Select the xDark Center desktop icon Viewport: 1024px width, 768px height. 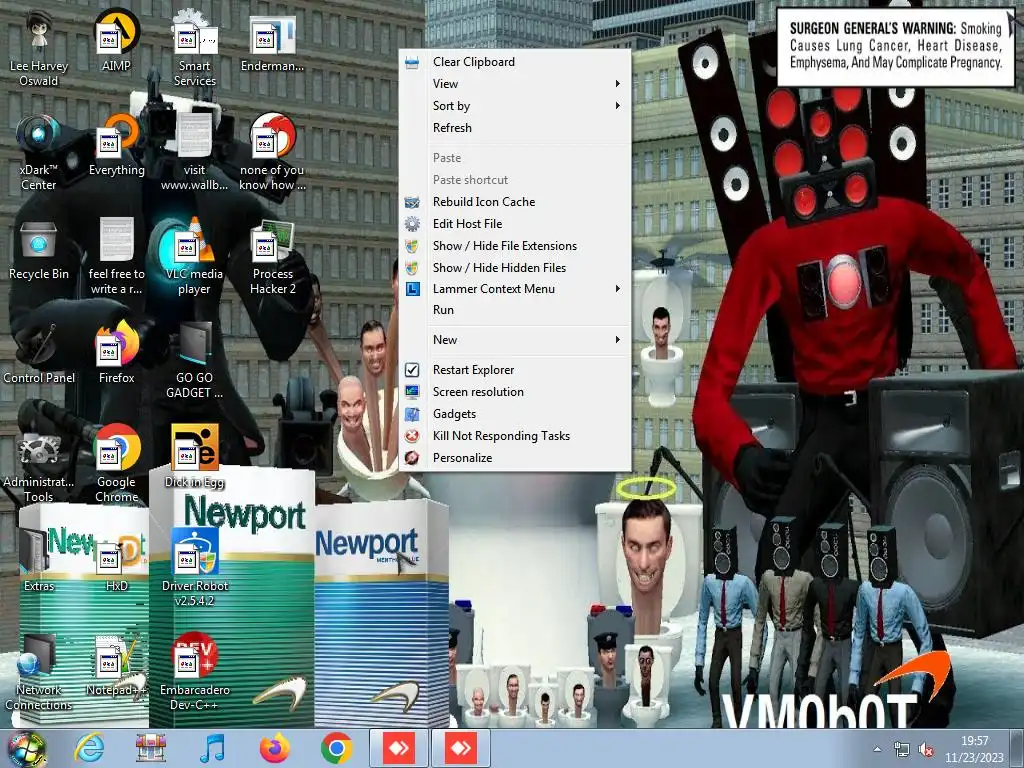39,153
